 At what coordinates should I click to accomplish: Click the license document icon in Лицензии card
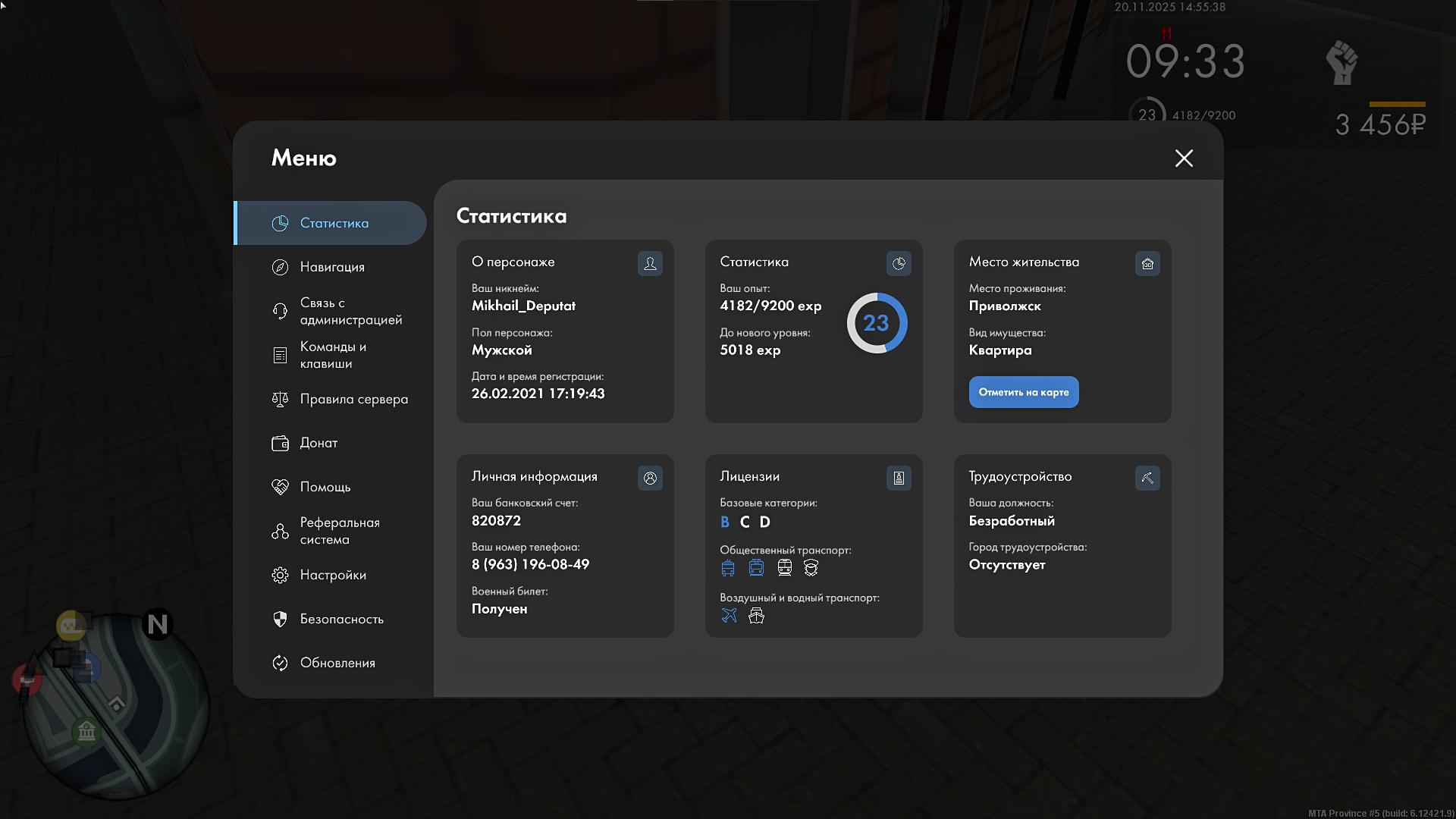(899, 478)
